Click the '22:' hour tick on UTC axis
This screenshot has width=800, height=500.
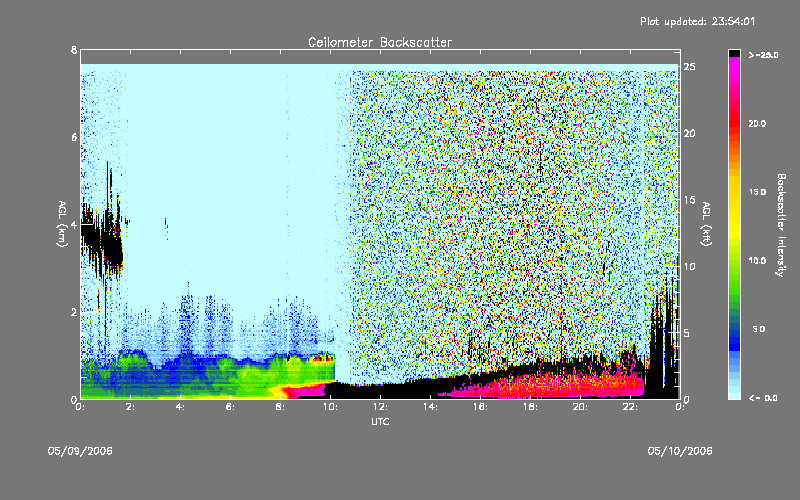pos(630,407)
